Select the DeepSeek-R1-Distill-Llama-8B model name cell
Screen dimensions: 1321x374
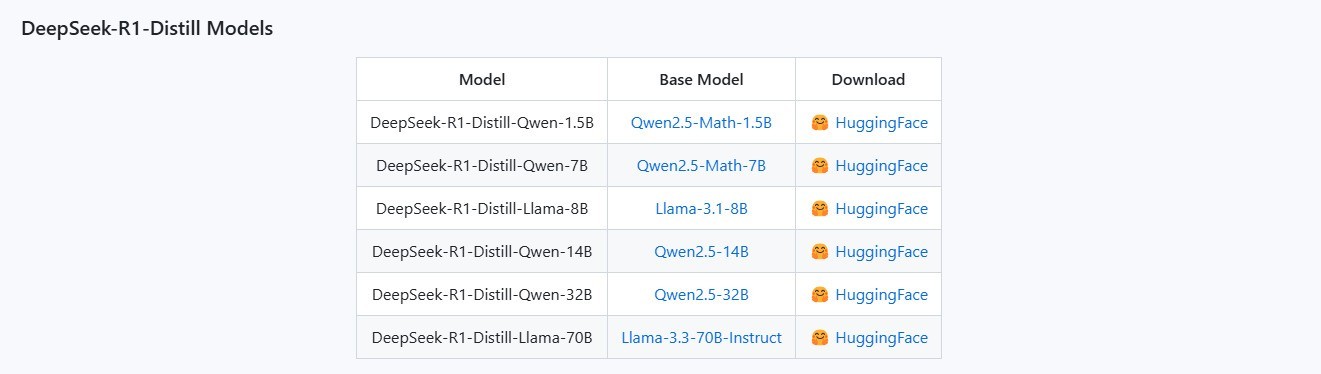pos(482,209)
